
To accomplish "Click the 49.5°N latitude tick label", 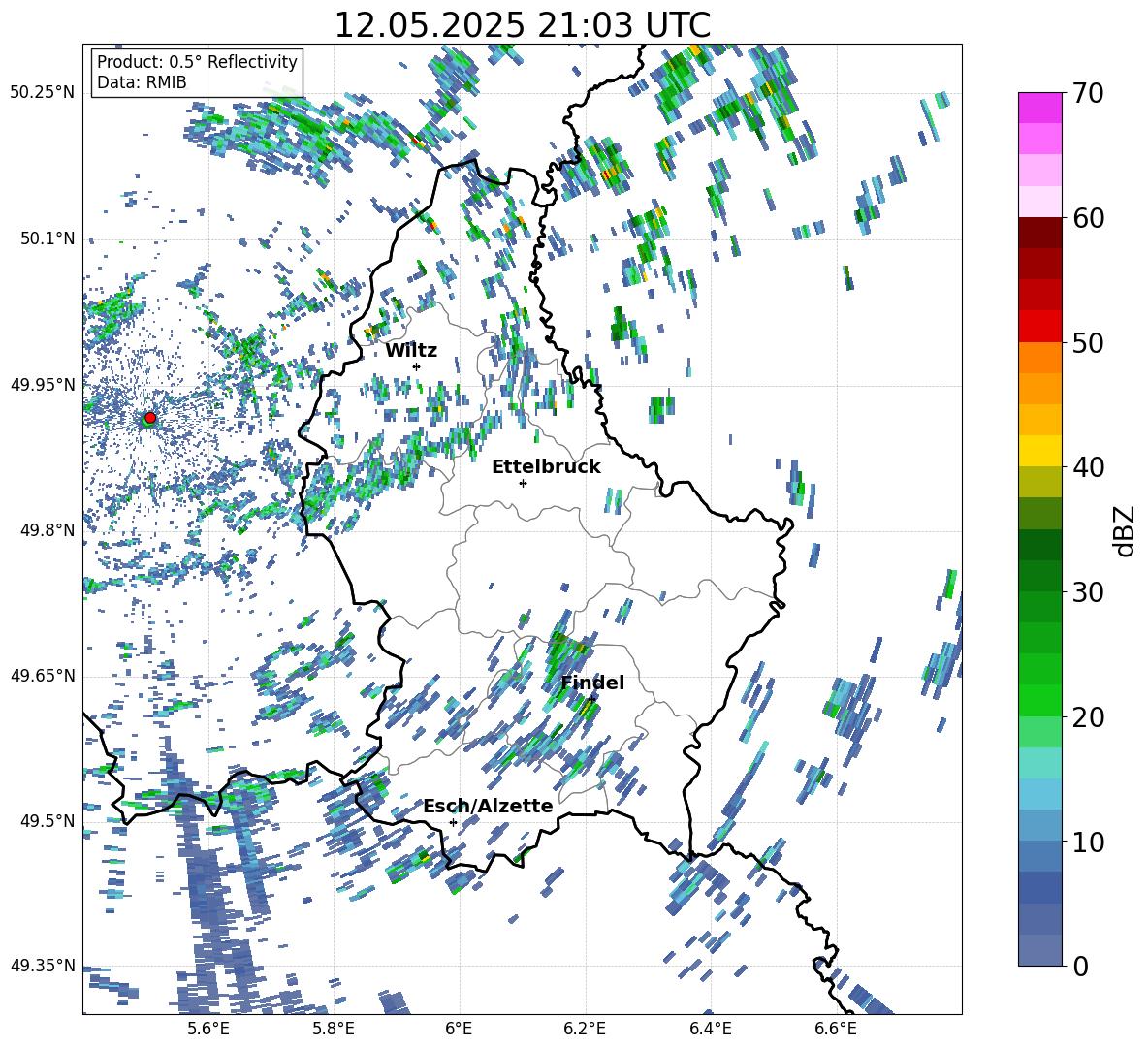I will pos(48,820).
